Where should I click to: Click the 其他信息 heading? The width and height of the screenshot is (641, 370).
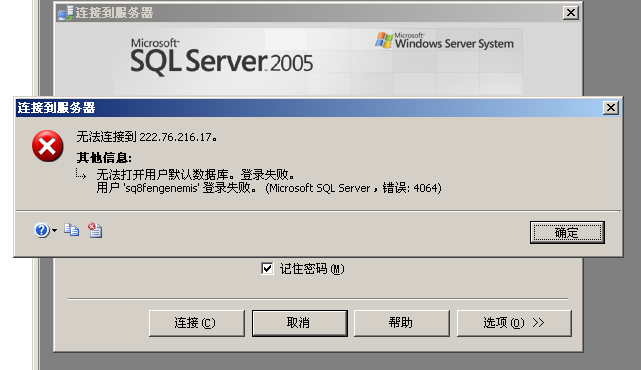tap(104, 158)
